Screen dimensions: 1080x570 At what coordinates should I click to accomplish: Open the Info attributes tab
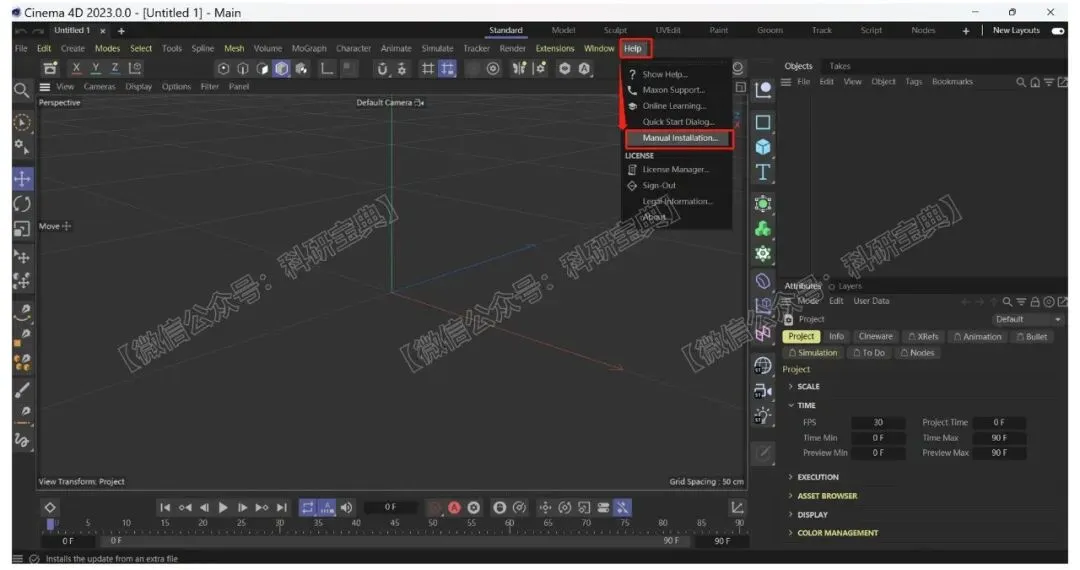point(836,337)
